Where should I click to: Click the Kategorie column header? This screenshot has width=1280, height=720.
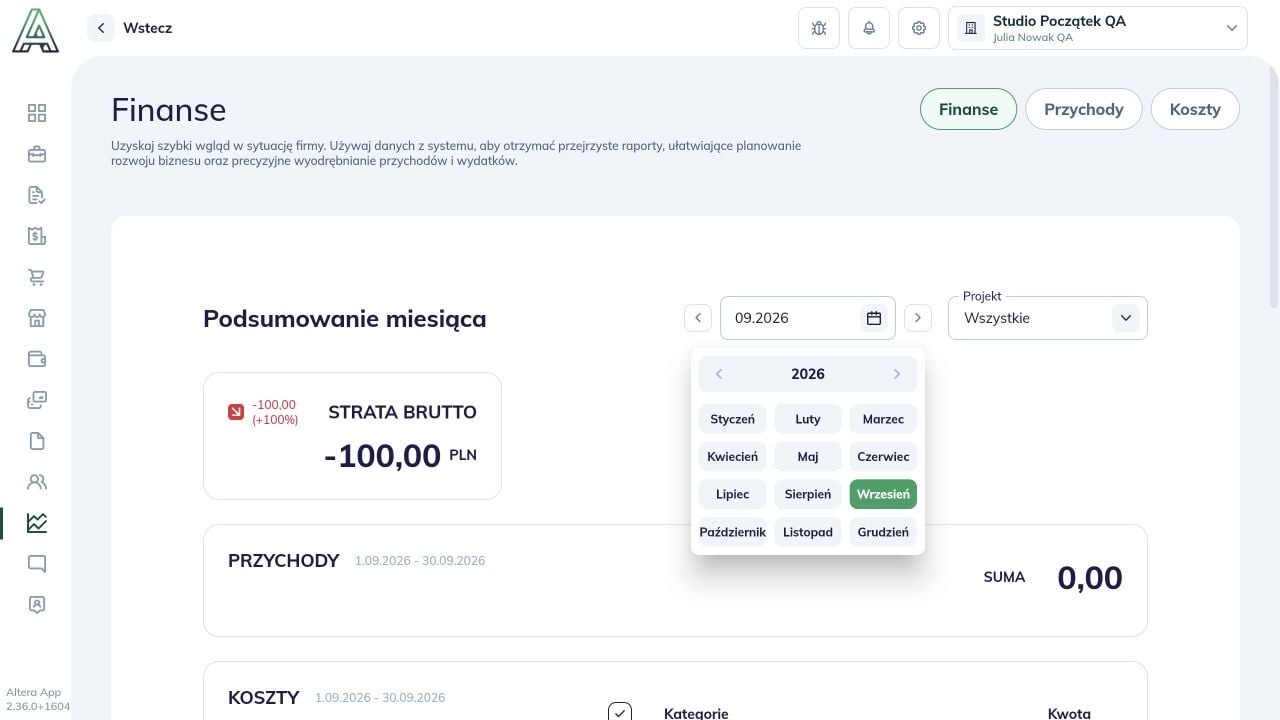tap(696, 713)
